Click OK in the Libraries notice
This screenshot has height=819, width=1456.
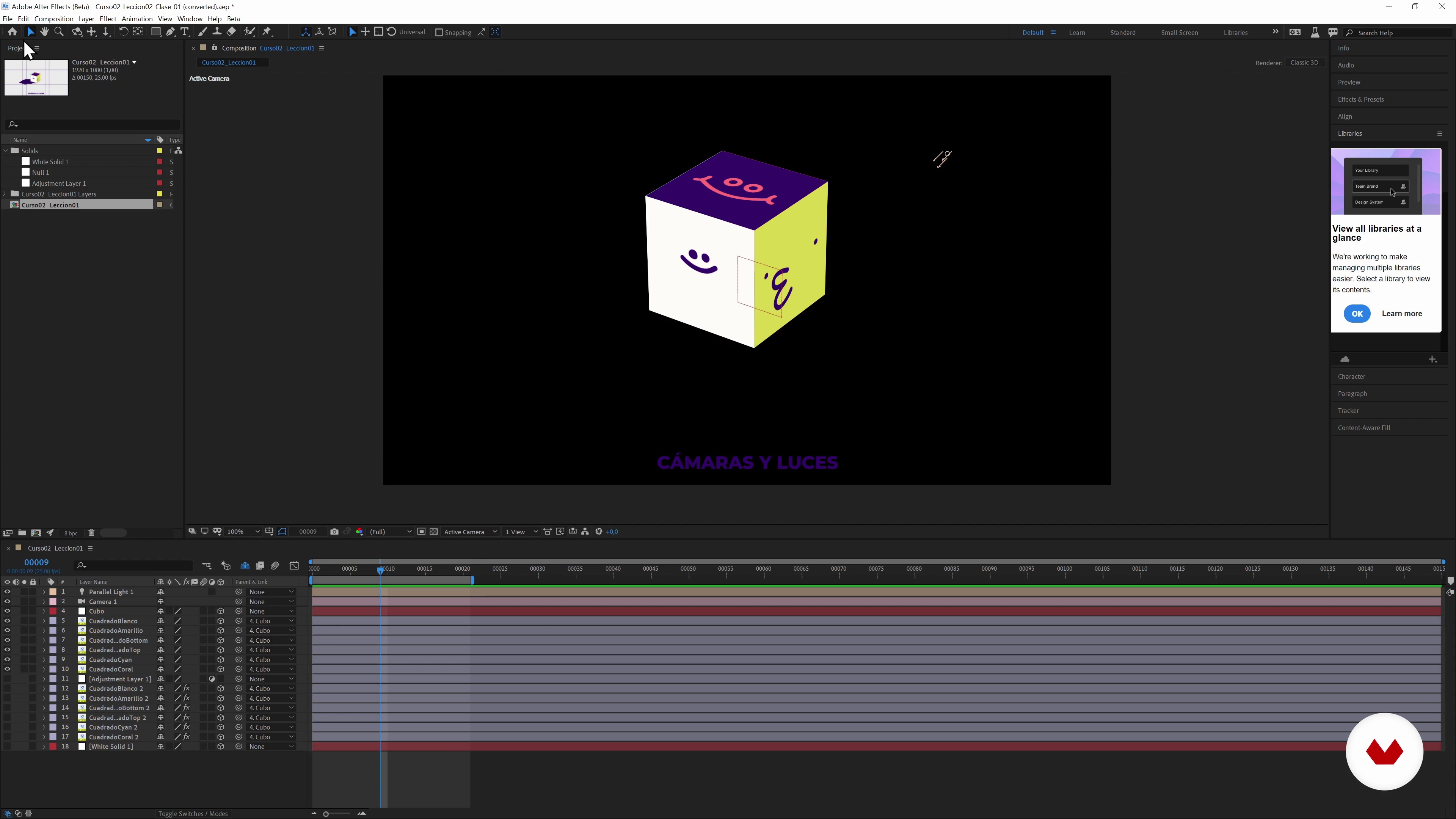(x=1357, y=314)
